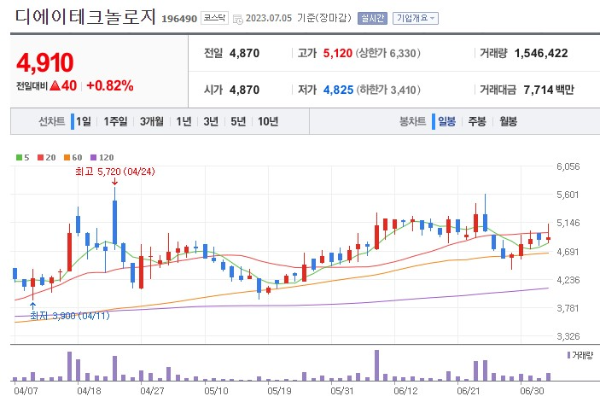600x410 pixels.
Task: Click the 선차트 section label
Action: [52, 122]
